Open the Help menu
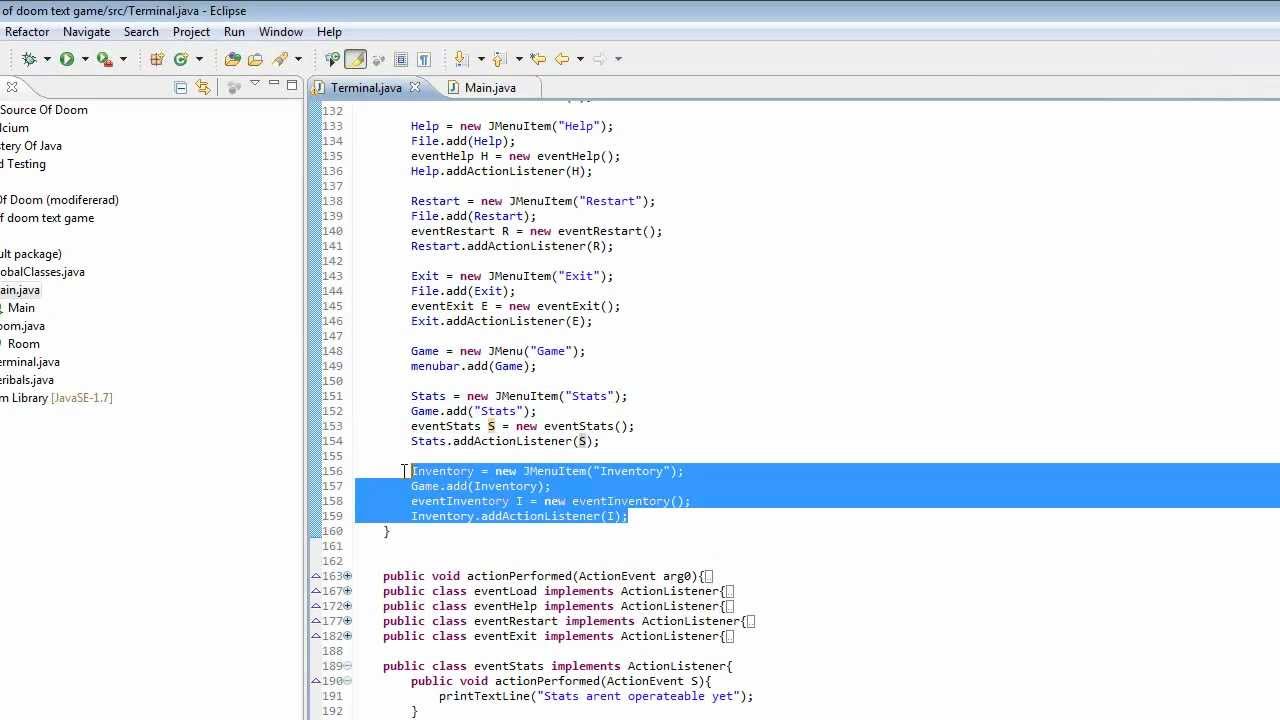 point(329,32)
